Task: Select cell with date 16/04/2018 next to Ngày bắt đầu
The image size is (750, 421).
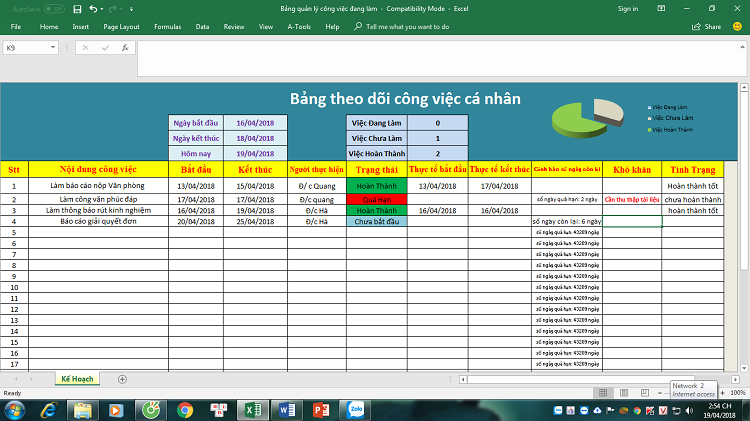Action: (x=255, y=123)
